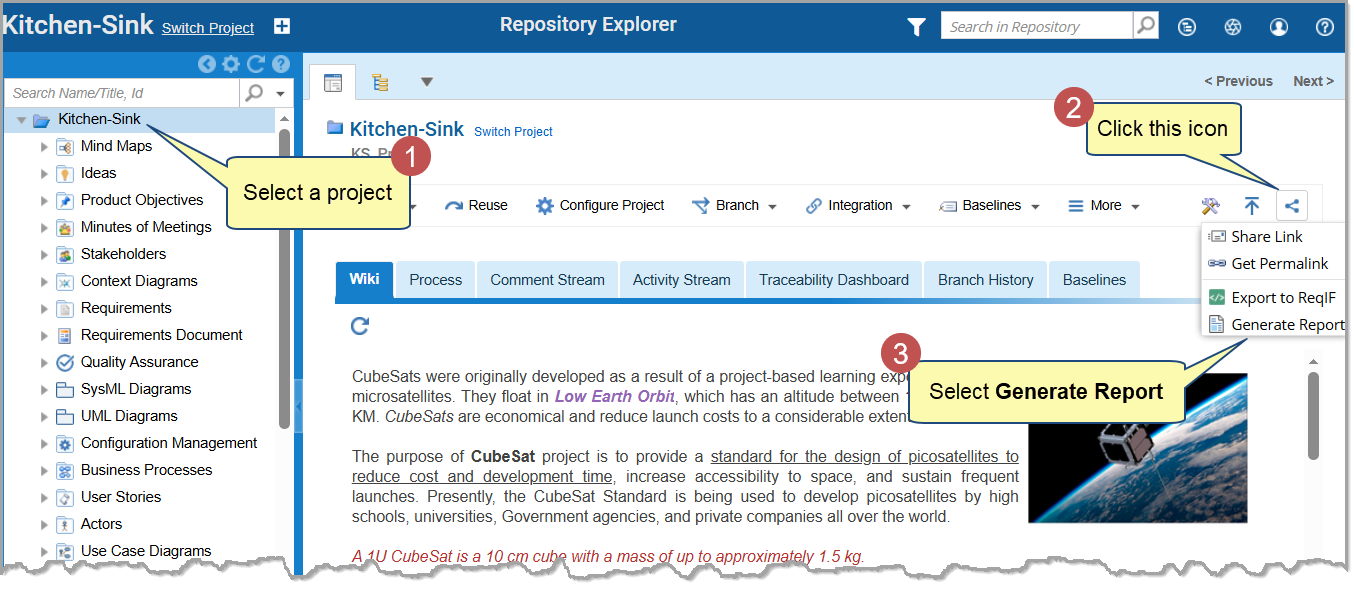Click the plus icon next to Switch Project
Viewport: 1354px width, 594px height.
(x=282, y=27)
